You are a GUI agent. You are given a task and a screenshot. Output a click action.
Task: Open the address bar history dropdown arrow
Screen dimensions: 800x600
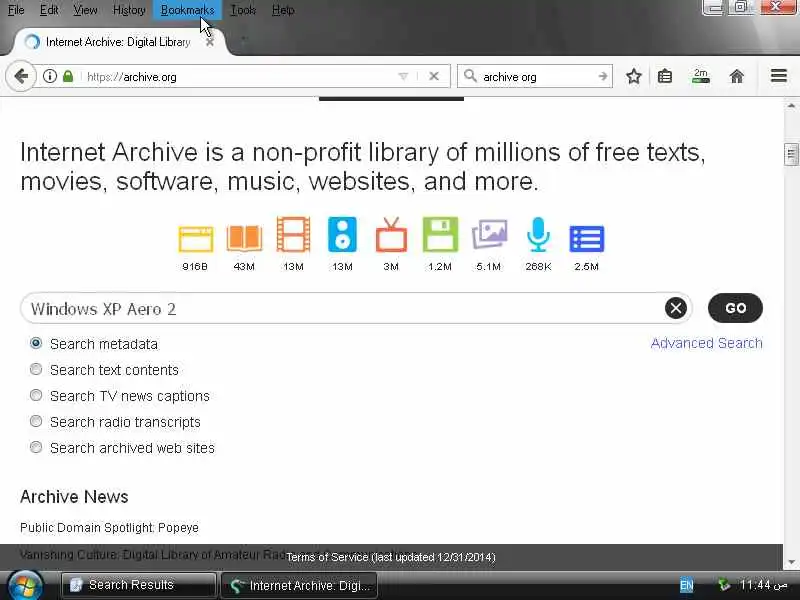[x=403, y=77]
